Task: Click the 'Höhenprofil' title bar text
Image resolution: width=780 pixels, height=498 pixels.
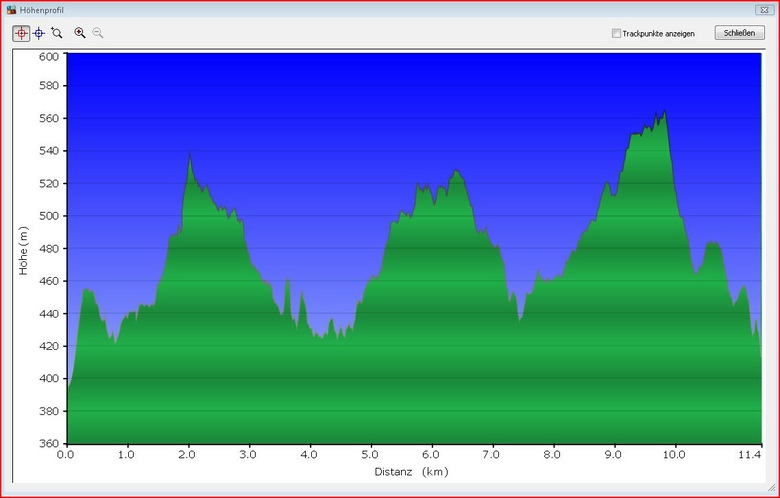Action: (x=42, y=10)
